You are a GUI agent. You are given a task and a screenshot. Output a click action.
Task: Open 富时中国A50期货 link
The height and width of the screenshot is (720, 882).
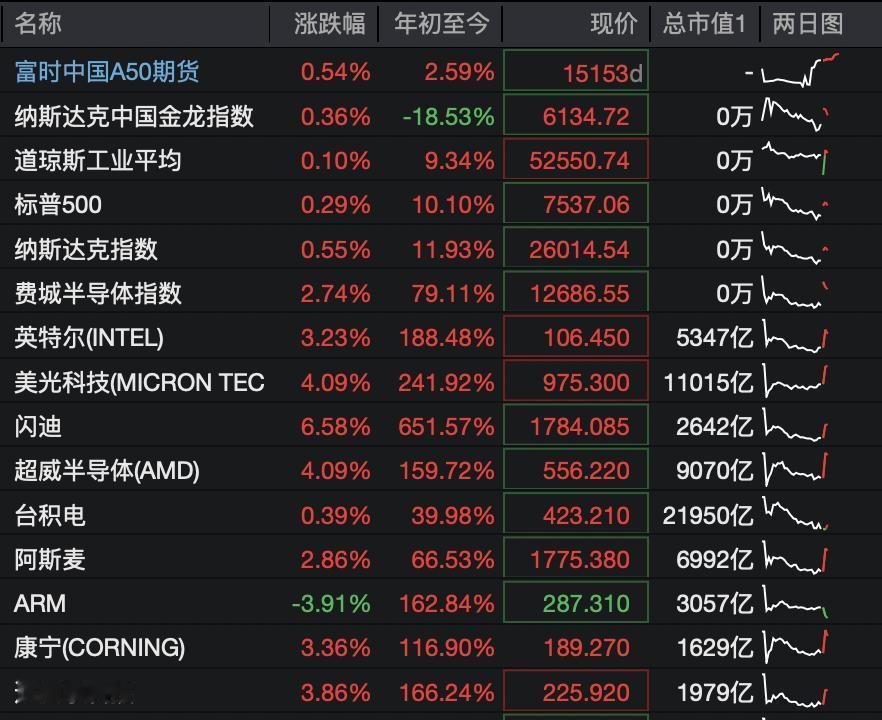coord(107,72)
